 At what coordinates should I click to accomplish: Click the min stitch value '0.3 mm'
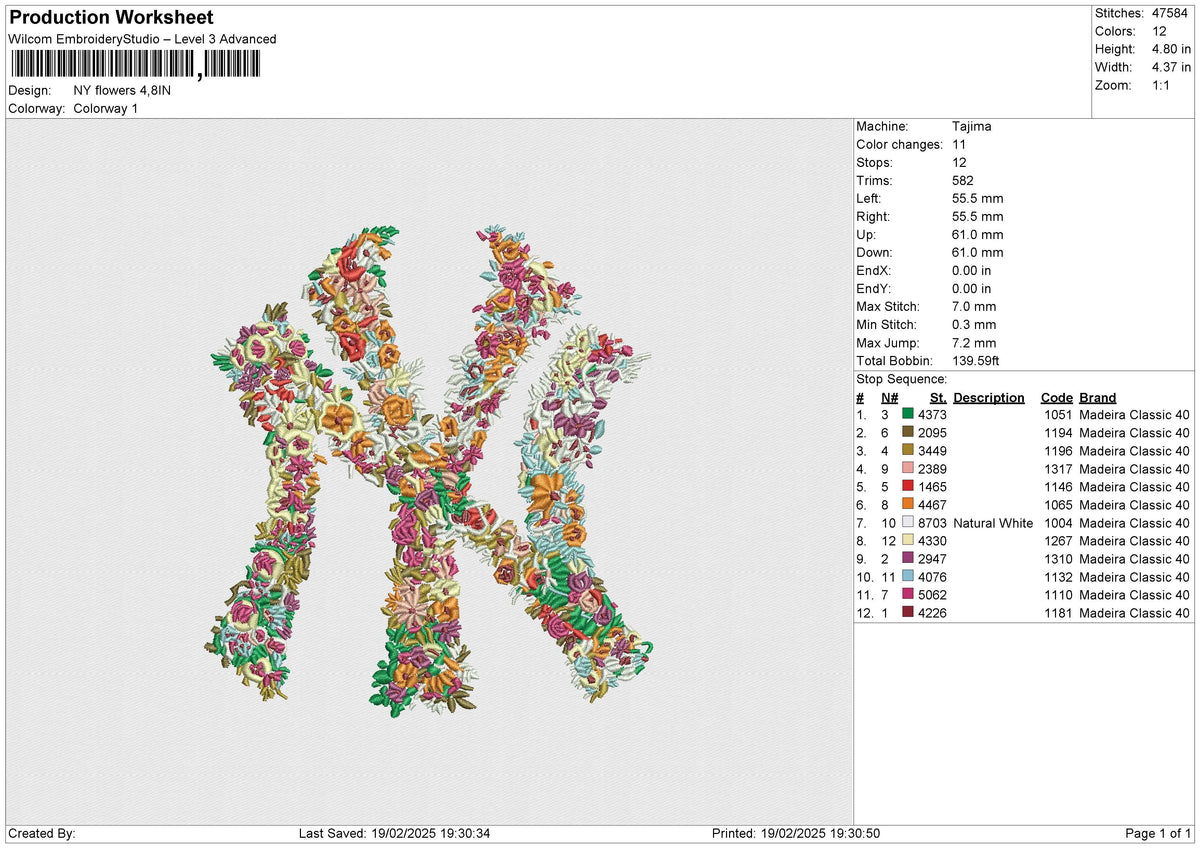[974, 324]
